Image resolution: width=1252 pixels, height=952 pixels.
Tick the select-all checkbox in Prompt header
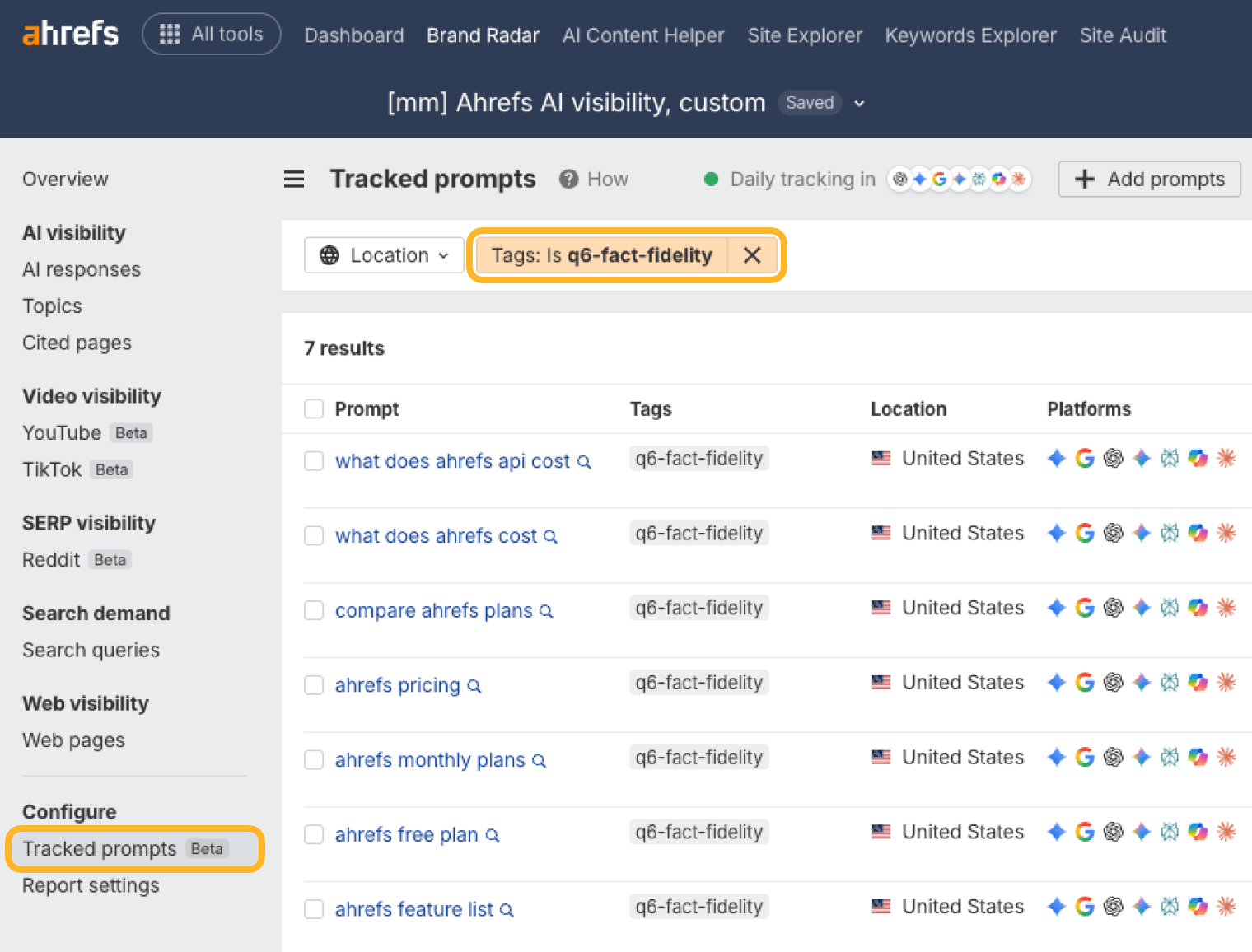[x=314, y=408]
